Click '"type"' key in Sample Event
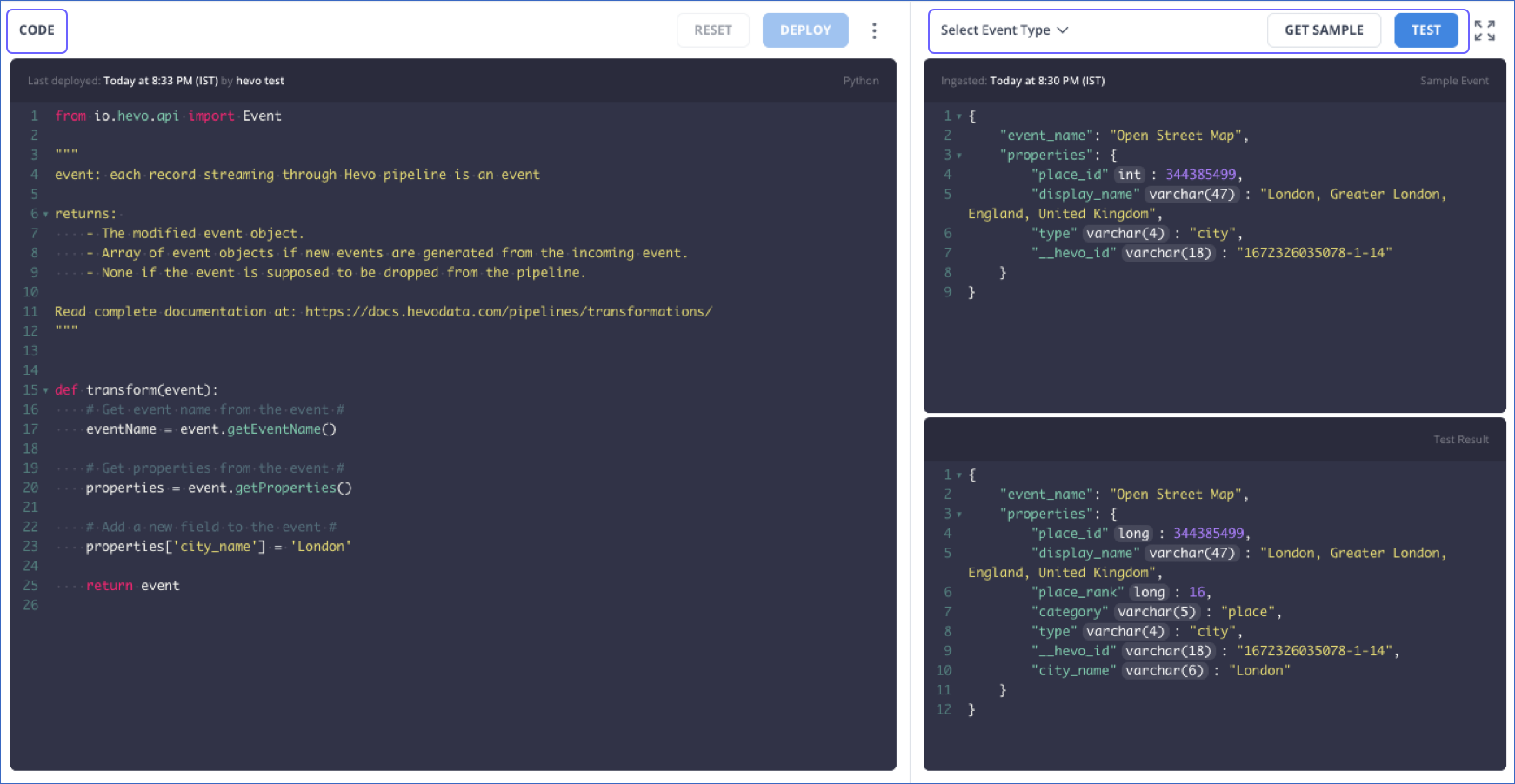 click(x=1054, y=234)
